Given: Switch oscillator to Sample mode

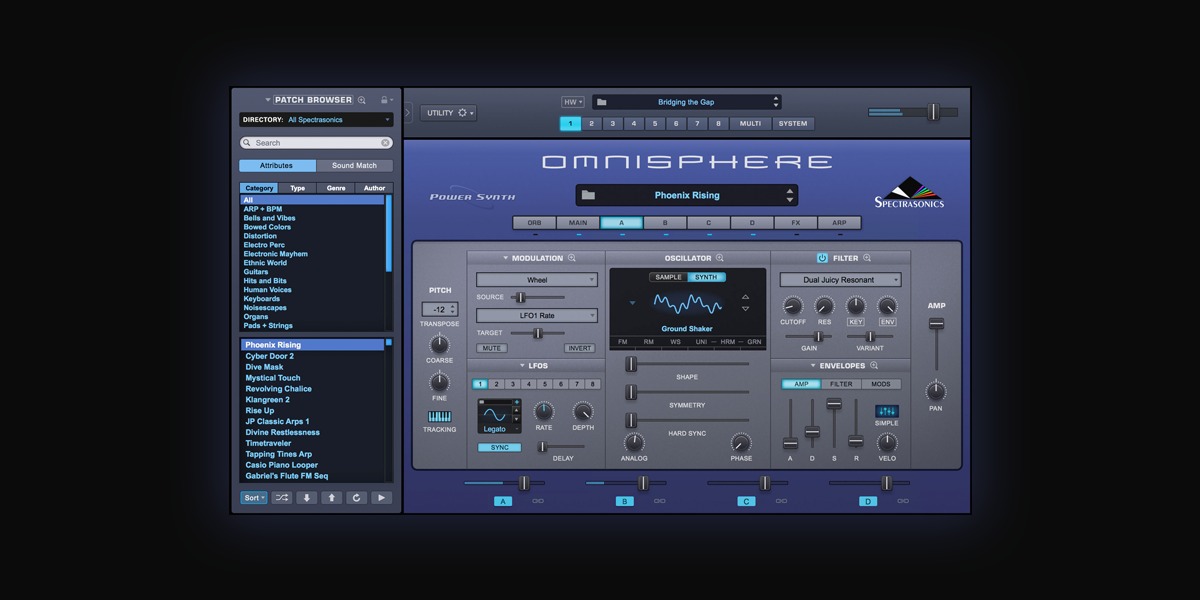Looking at the screenshot, I should click(668, 277).
